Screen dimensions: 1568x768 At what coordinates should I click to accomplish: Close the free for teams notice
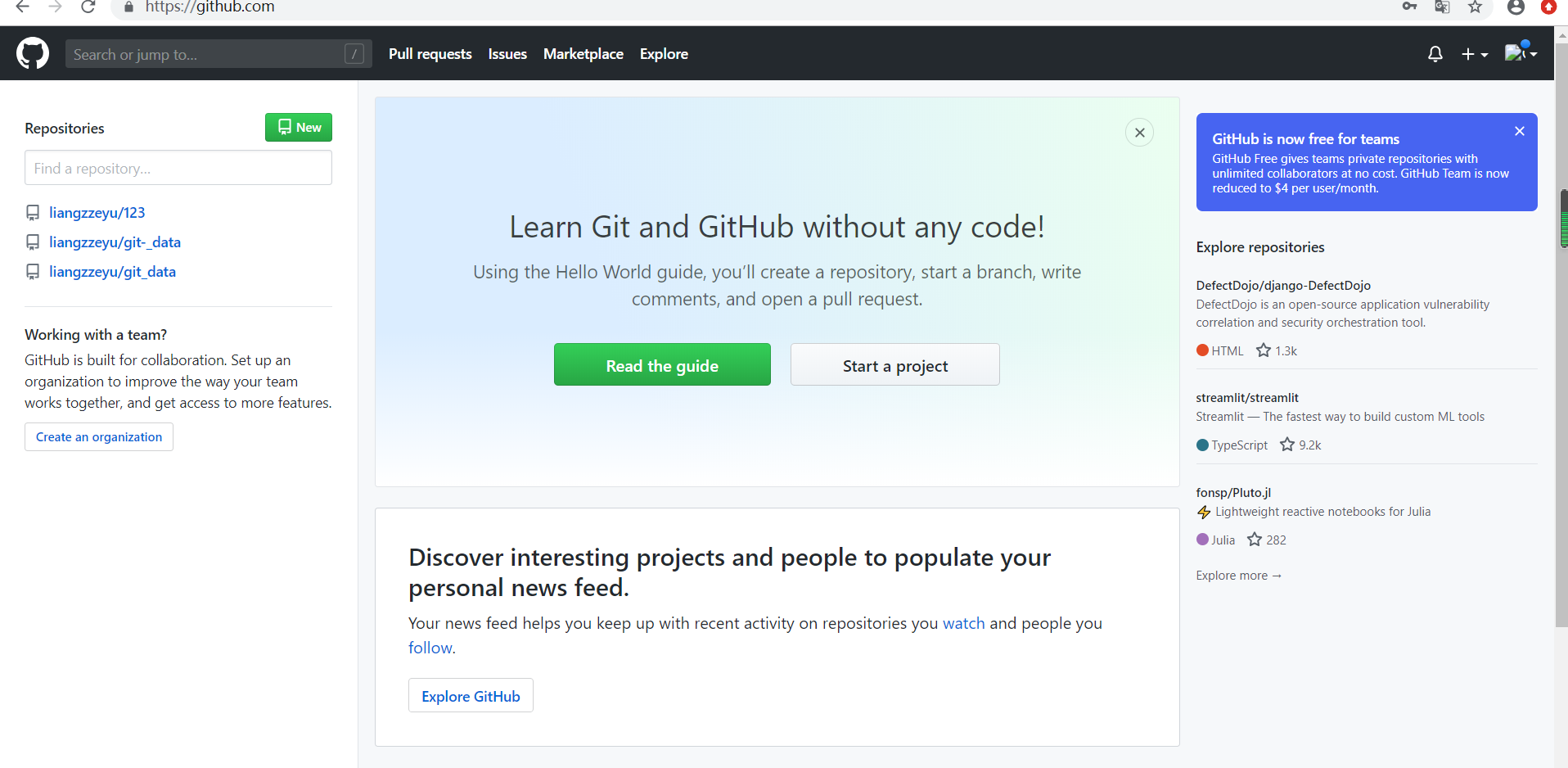(1519, 132)
